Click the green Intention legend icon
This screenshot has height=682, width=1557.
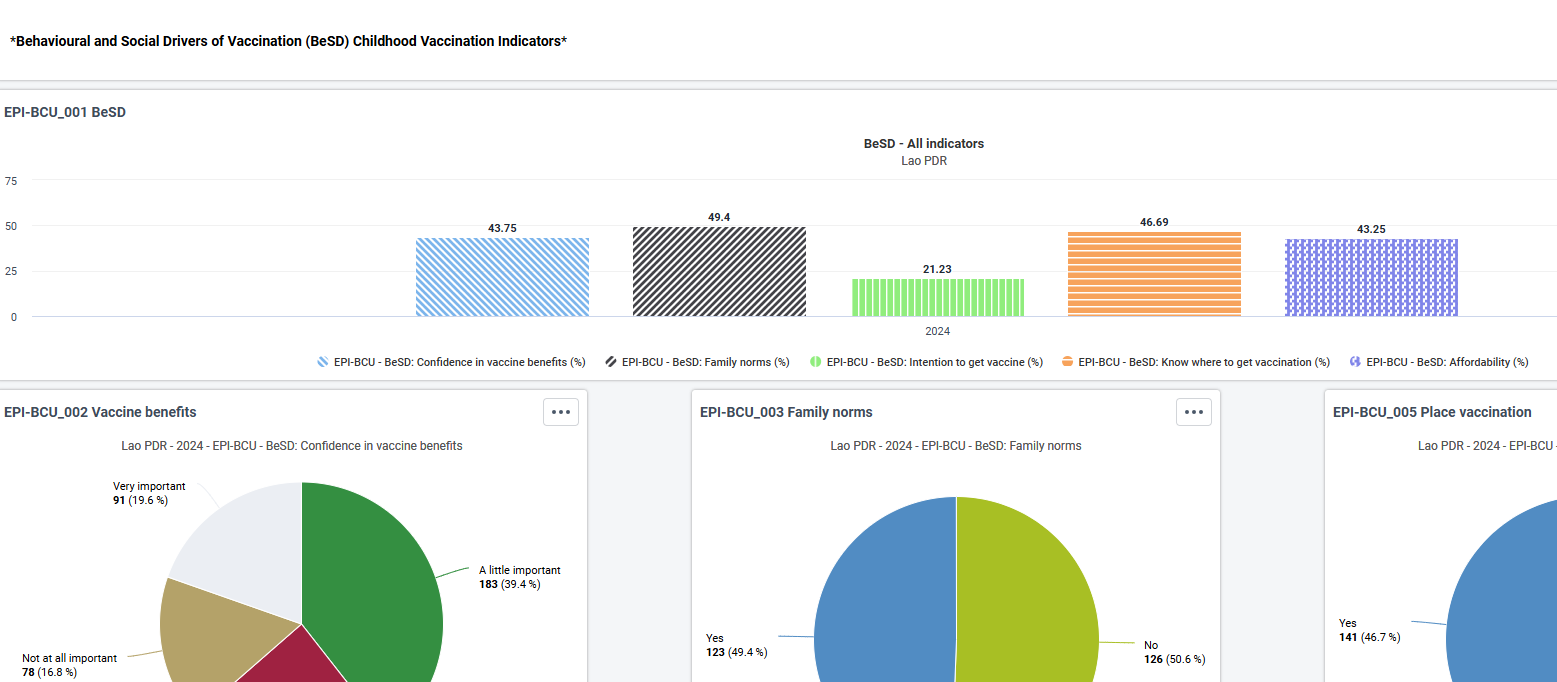816,362
